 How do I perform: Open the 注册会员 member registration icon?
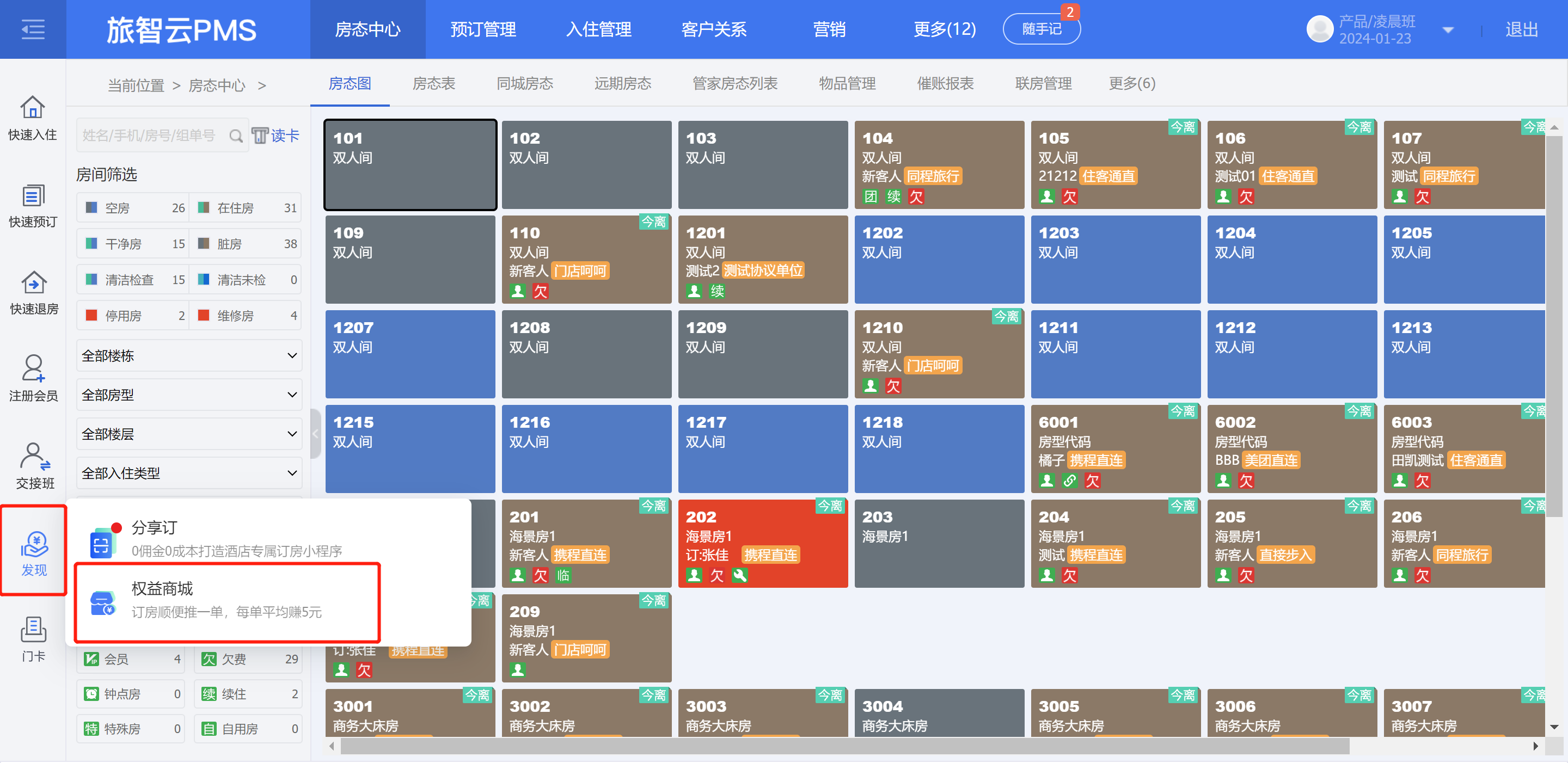[x=33, y=369]
